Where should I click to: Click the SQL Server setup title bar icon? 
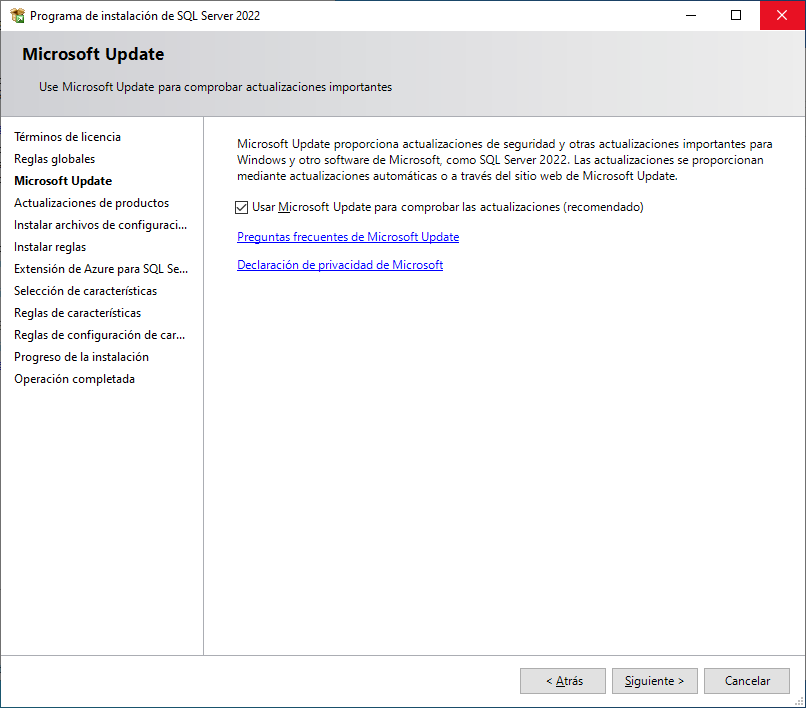pyautogui.click(x=17, y=15)
